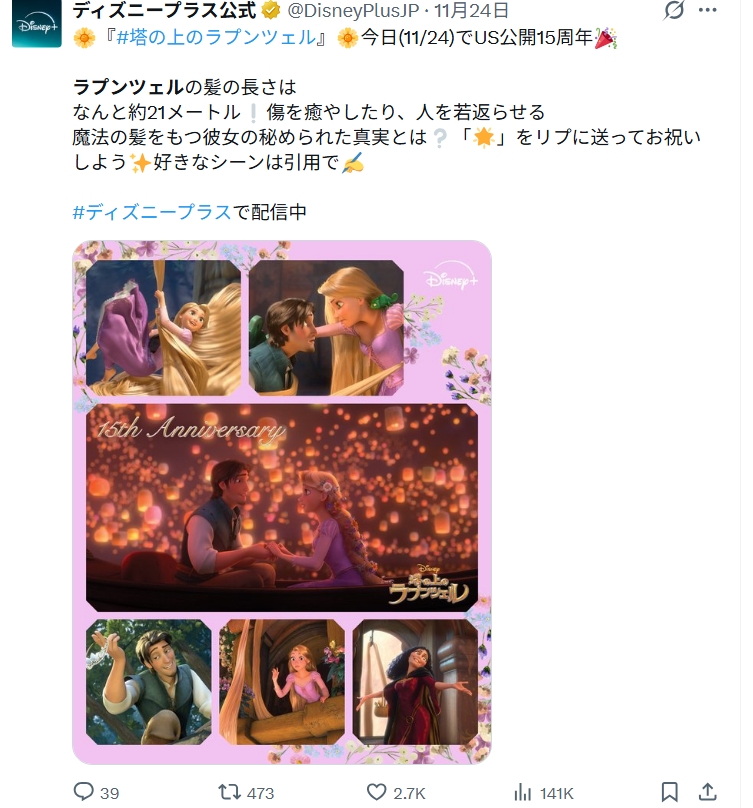Open the Grok explain icon

pyautogui.click(x=674, y=10)
